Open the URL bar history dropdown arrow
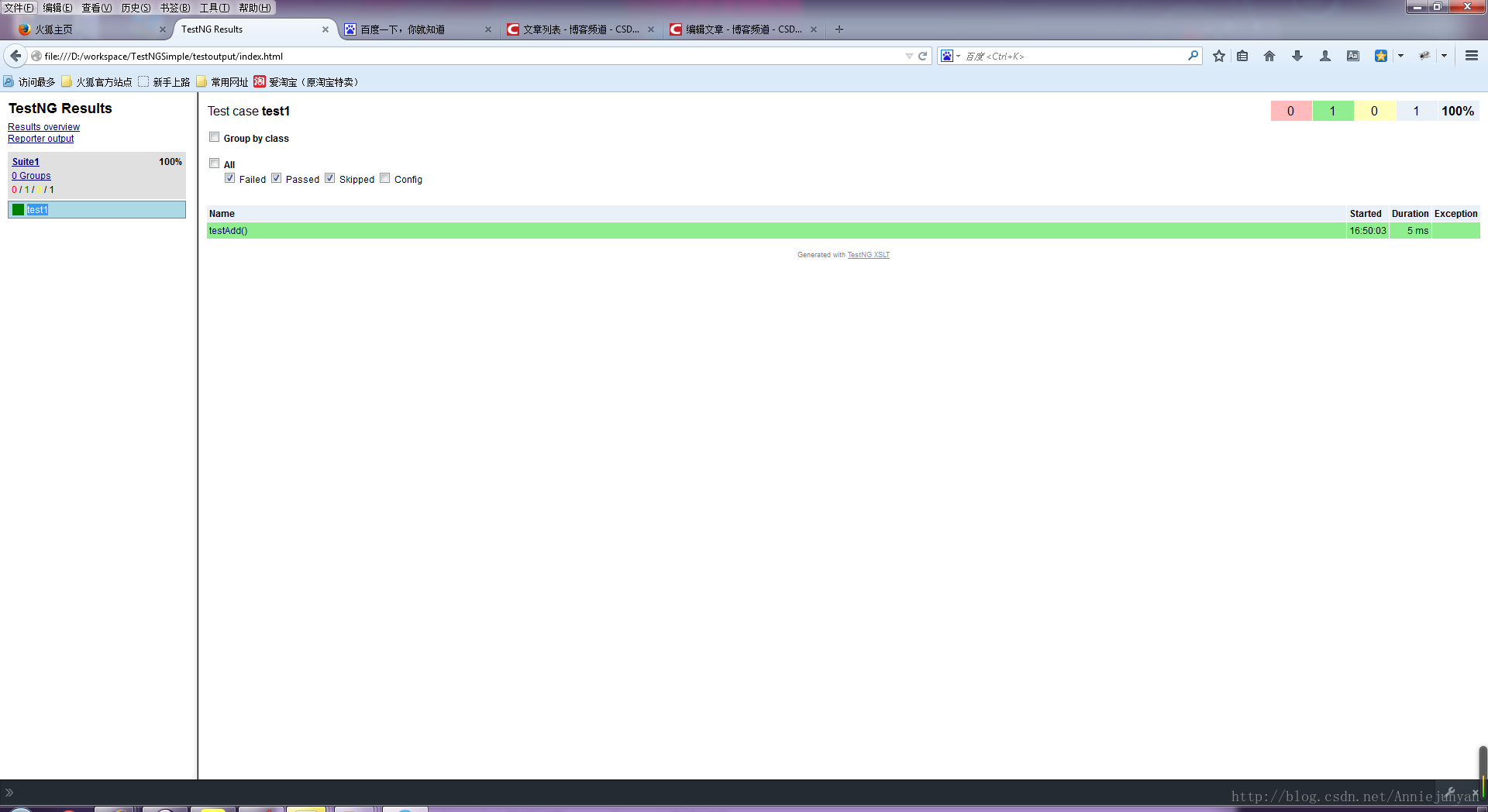The height and width of the screenshot is (812, 1488). point(909,56)
